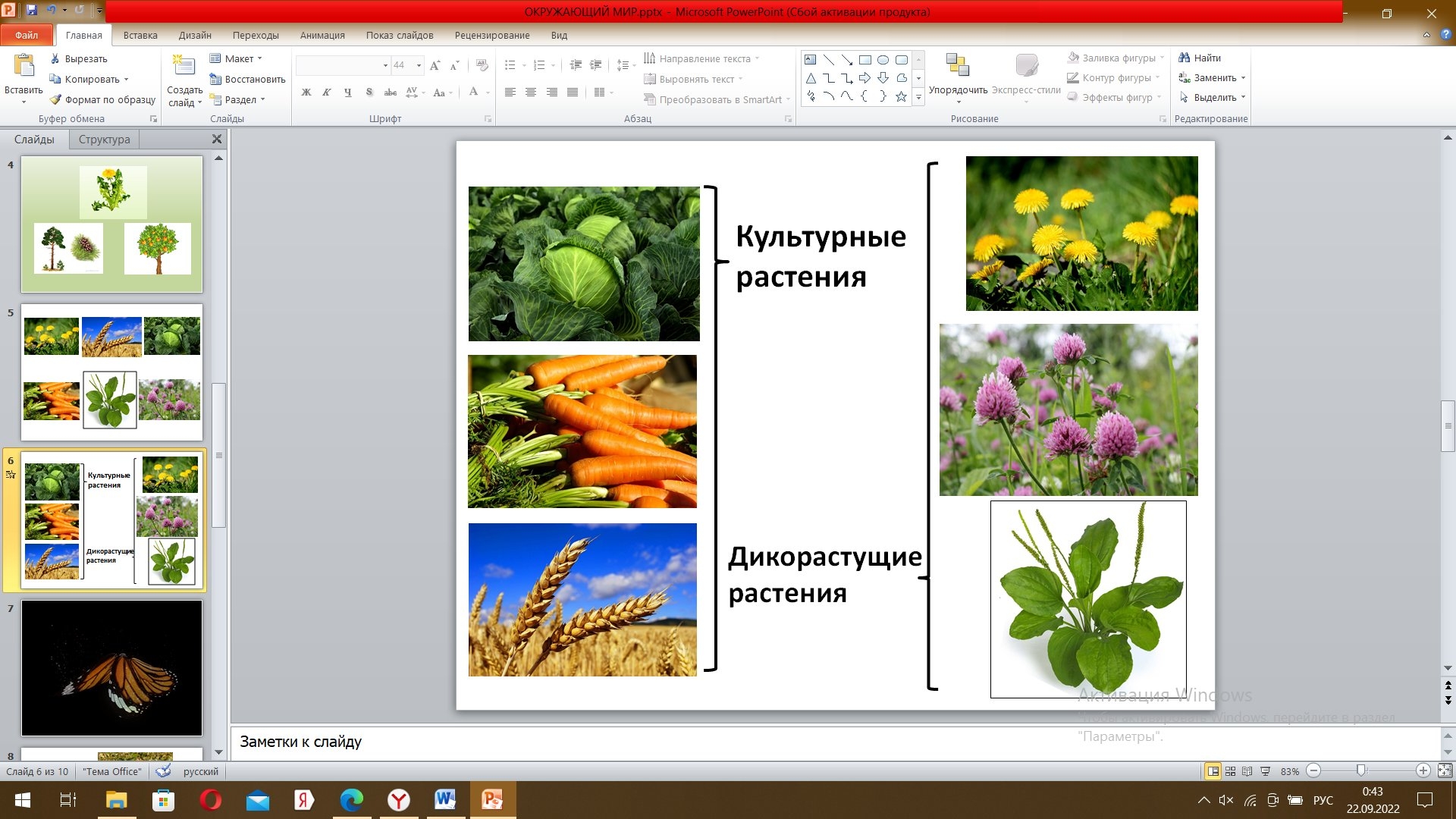Click the Упорядочить arrange icon
This screenshot has width=1456, height=819.
click(958, 66)
